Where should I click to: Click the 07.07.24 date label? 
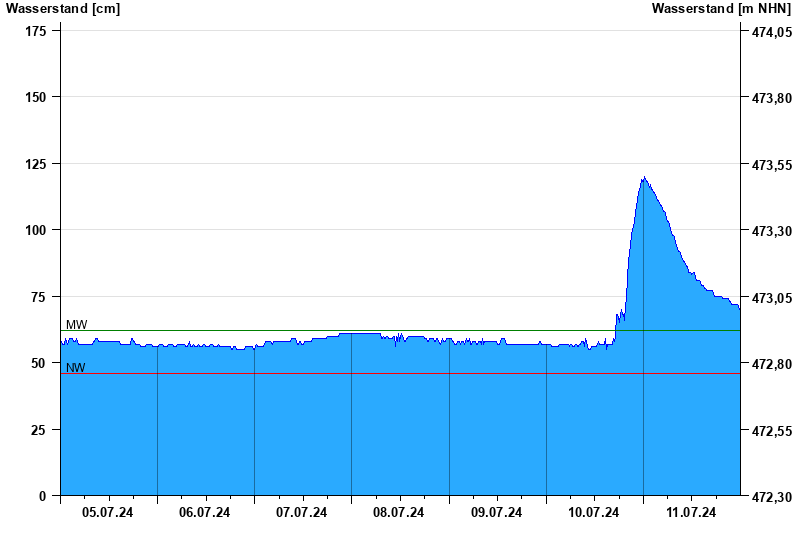[x=302, y=512]
